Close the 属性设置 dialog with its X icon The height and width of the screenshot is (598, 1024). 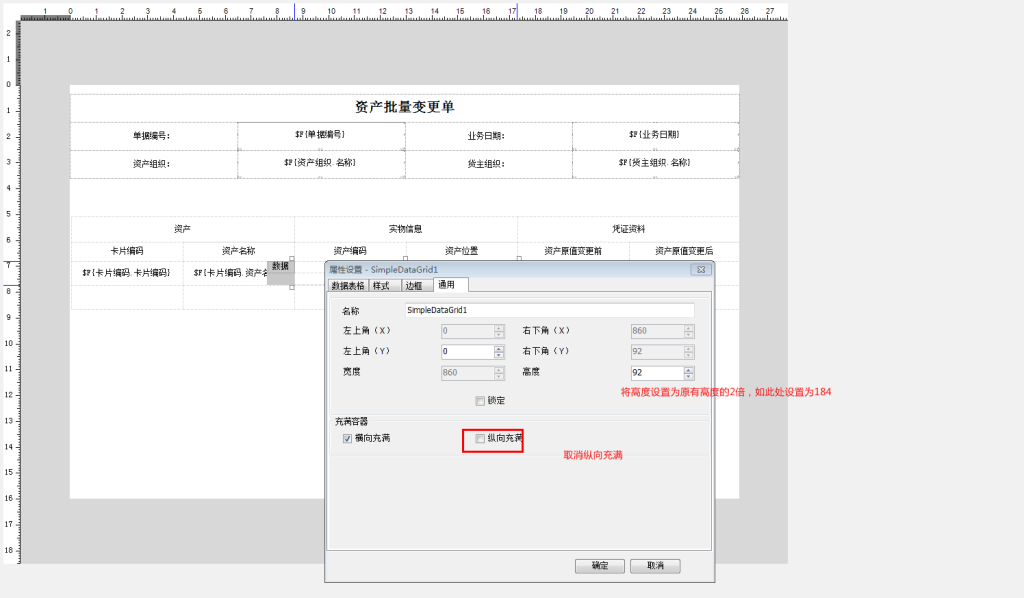coord(701,269)
